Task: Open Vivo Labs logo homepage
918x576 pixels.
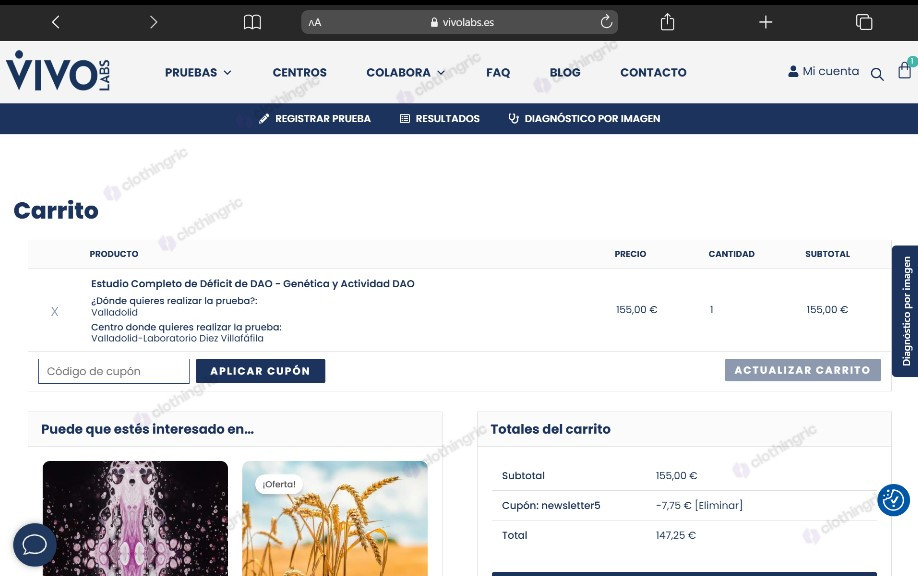Action: pos(58,71)
